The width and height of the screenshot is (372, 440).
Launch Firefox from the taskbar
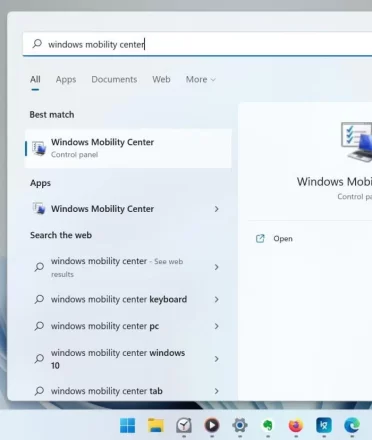click(296, 426)
